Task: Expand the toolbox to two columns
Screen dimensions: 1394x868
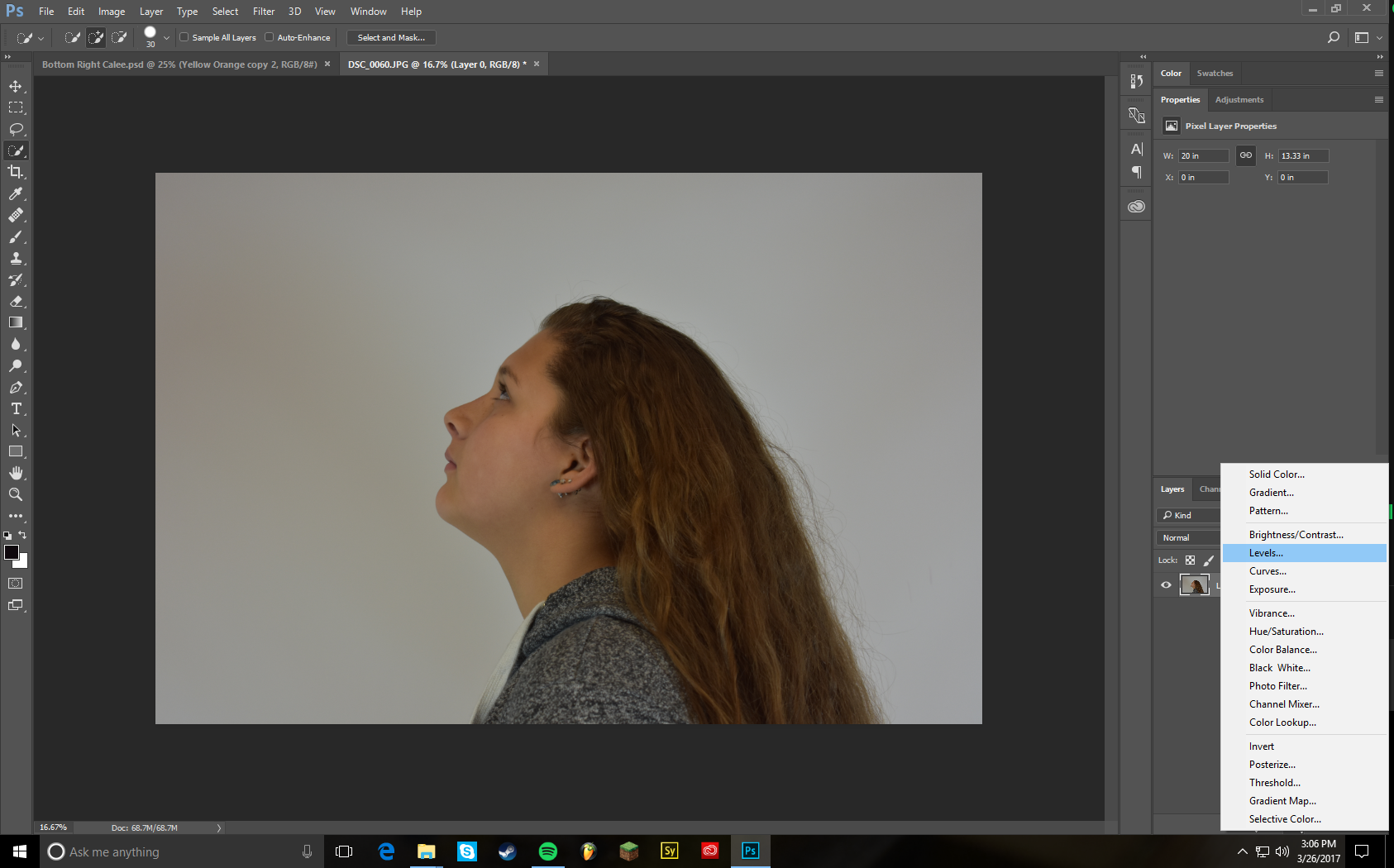Action: (7, 57)
